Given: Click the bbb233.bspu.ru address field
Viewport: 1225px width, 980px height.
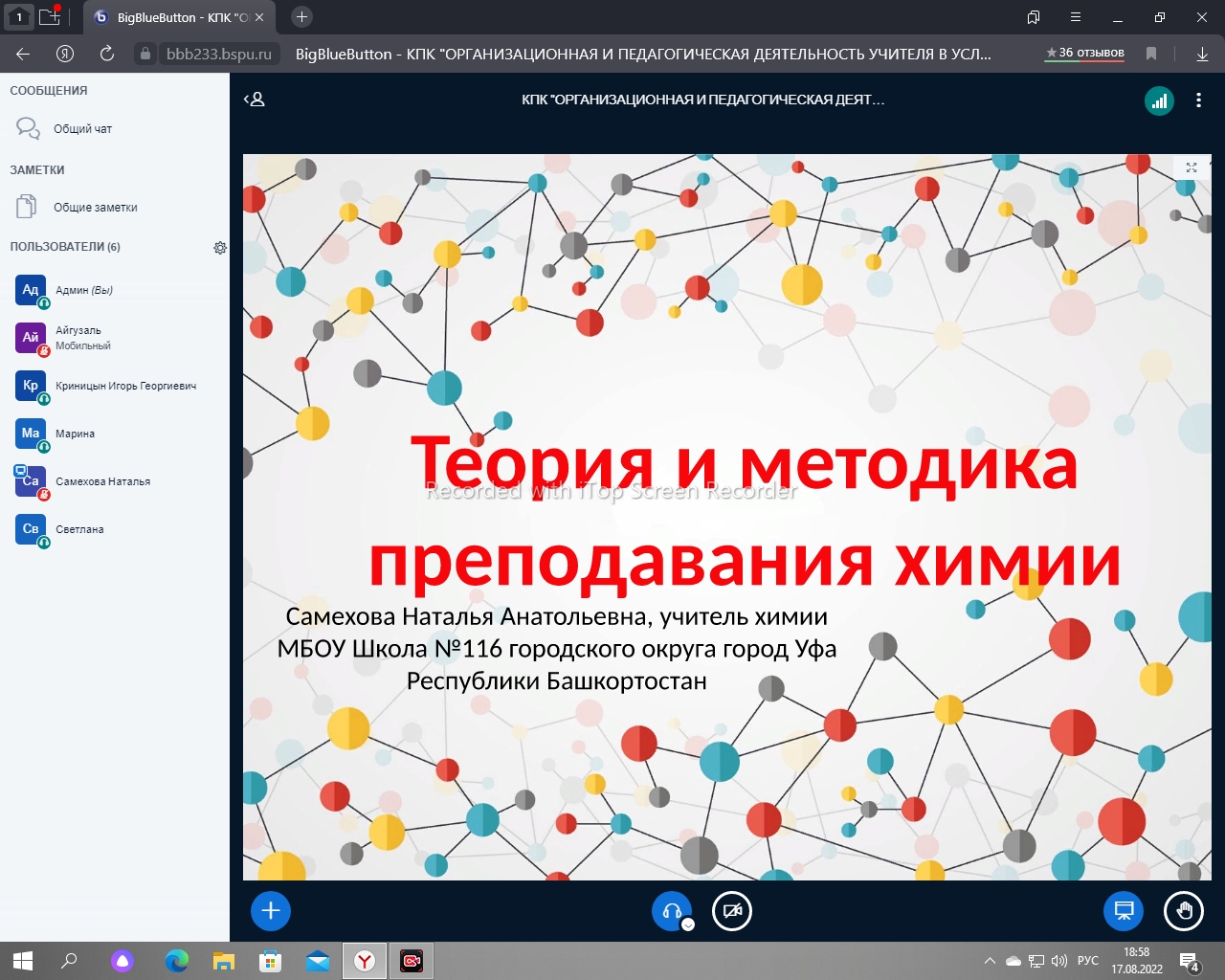Looking at the screenshot, I should point(218,55).
